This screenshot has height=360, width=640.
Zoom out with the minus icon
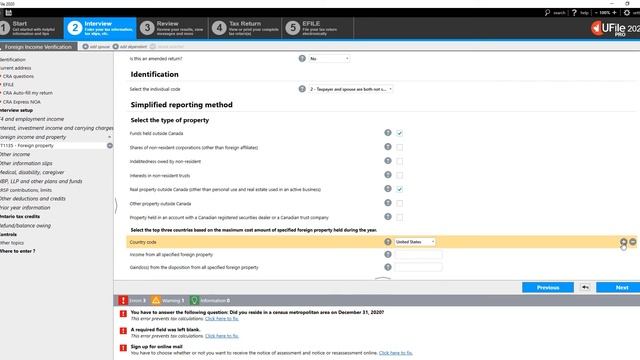(596, 13)
